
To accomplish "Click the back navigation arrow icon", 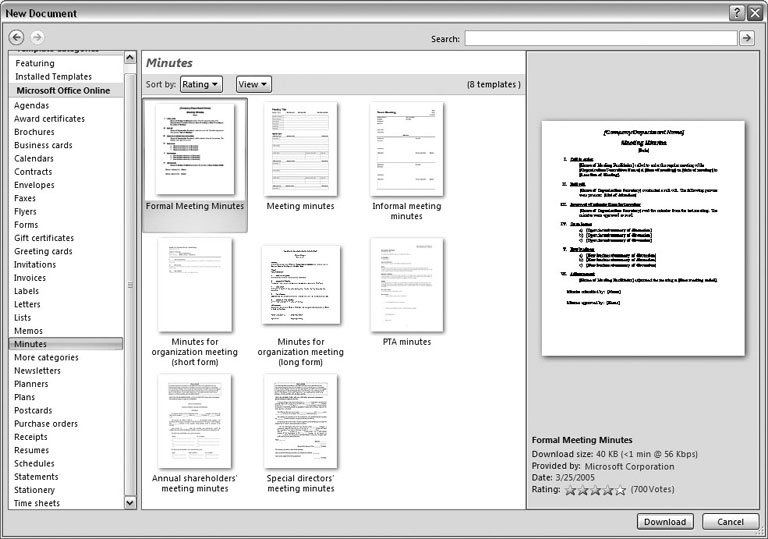I will (14, 38).
